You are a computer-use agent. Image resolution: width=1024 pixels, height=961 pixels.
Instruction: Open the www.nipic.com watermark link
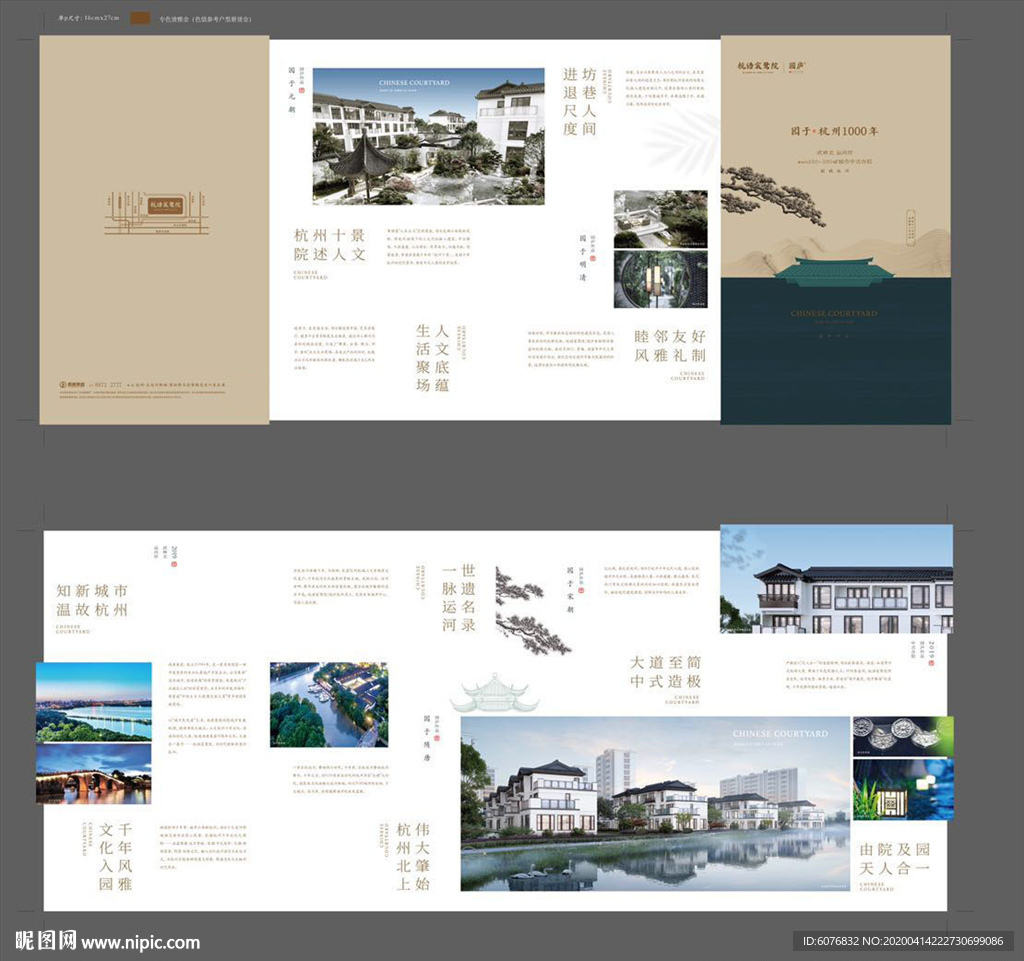[140, 942]
